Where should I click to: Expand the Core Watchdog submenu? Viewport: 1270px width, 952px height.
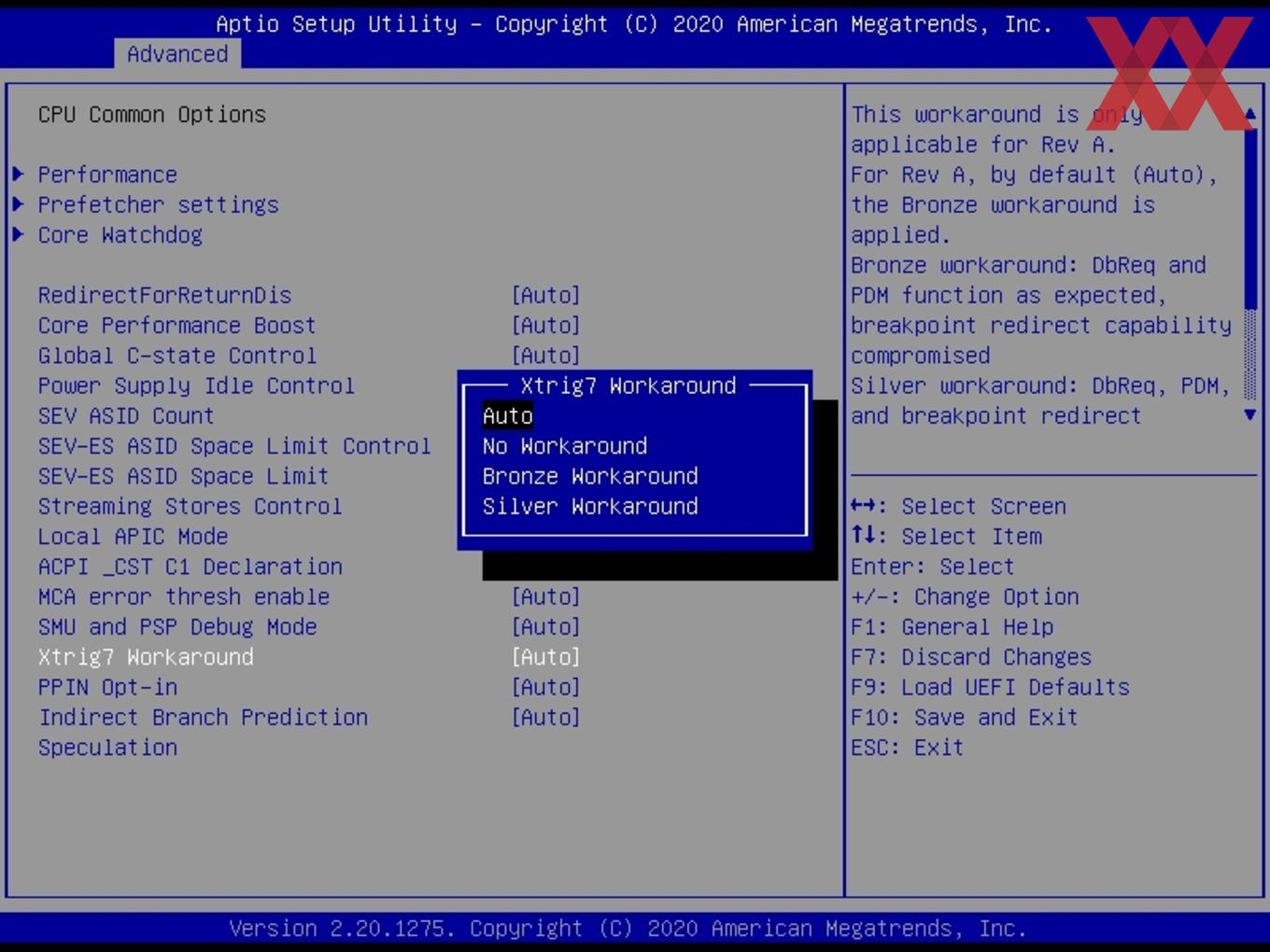[x=120, y=234]
